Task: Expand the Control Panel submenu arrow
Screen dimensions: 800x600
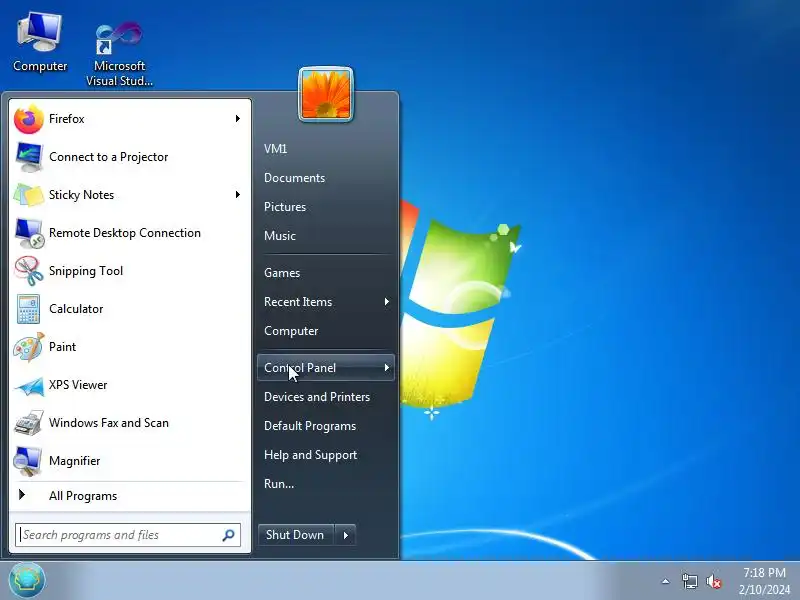Action: 387,368
